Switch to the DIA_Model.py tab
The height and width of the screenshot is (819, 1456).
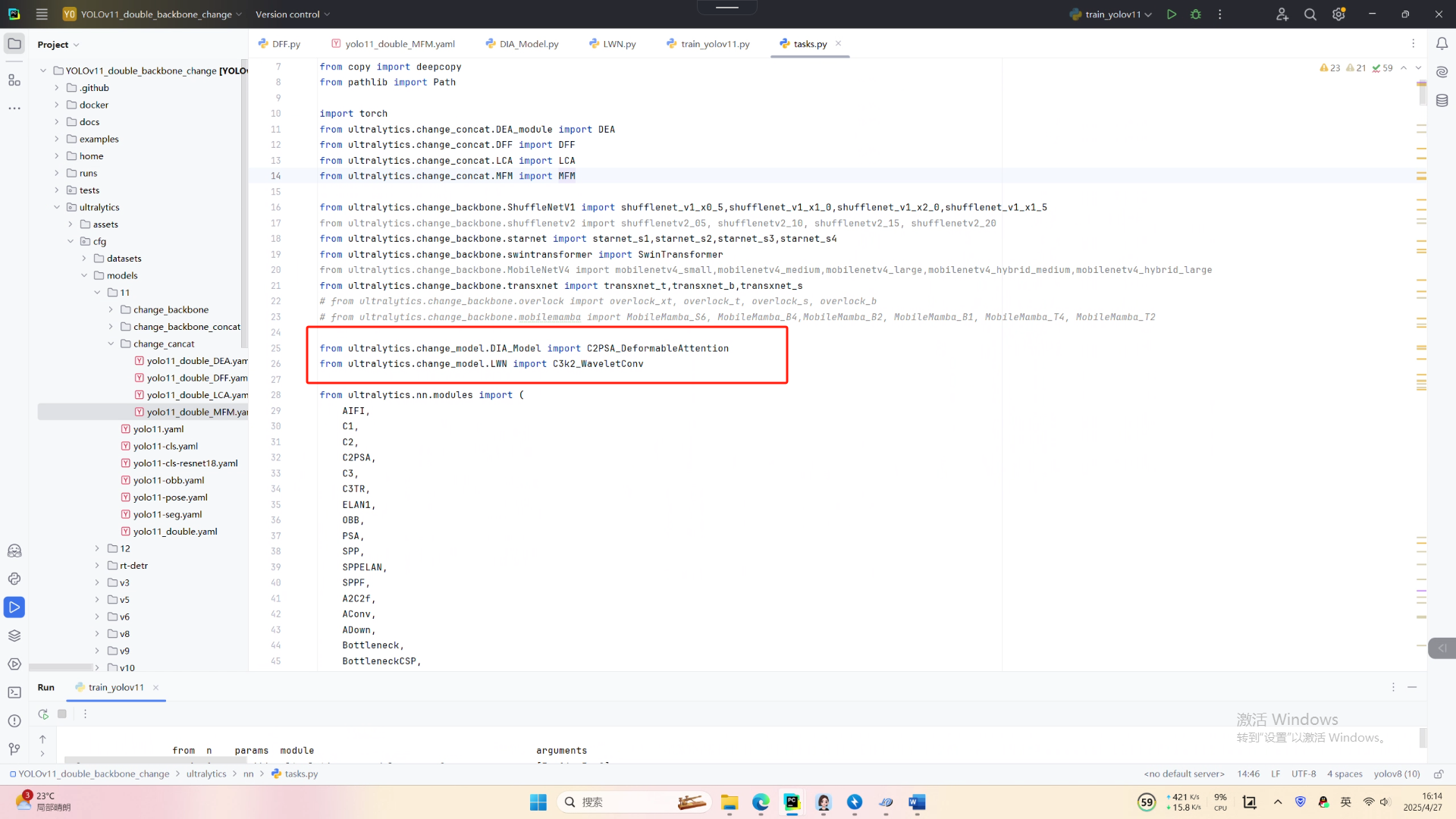528,44
